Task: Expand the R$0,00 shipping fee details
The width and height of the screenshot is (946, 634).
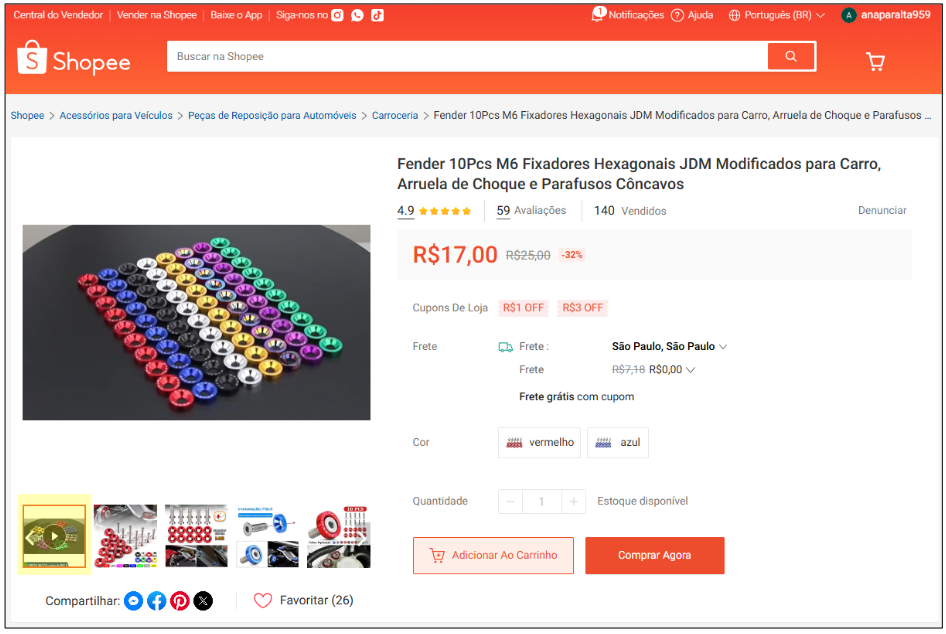Action: 672,370
